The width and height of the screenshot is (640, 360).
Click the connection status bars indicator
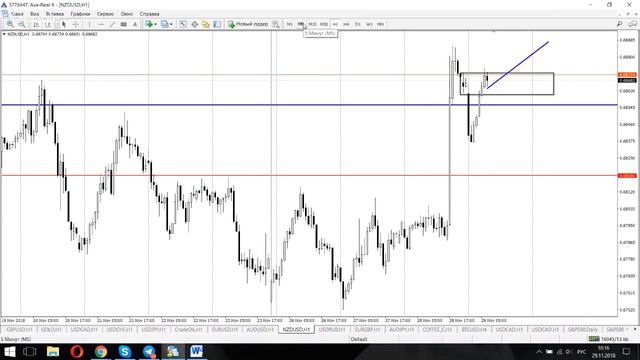click(594, 339)
